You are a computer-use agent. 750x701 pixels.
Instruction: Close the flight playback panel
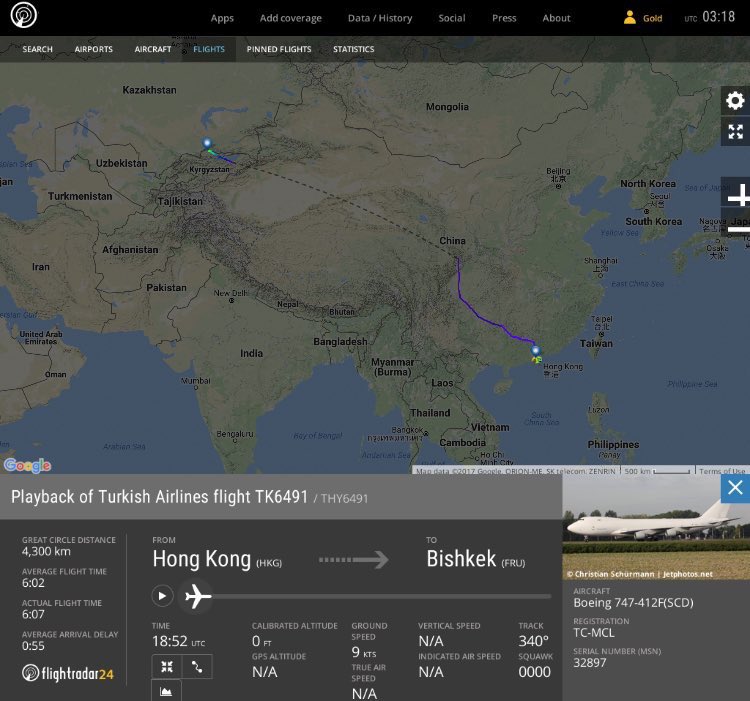[x=735, y=488]
